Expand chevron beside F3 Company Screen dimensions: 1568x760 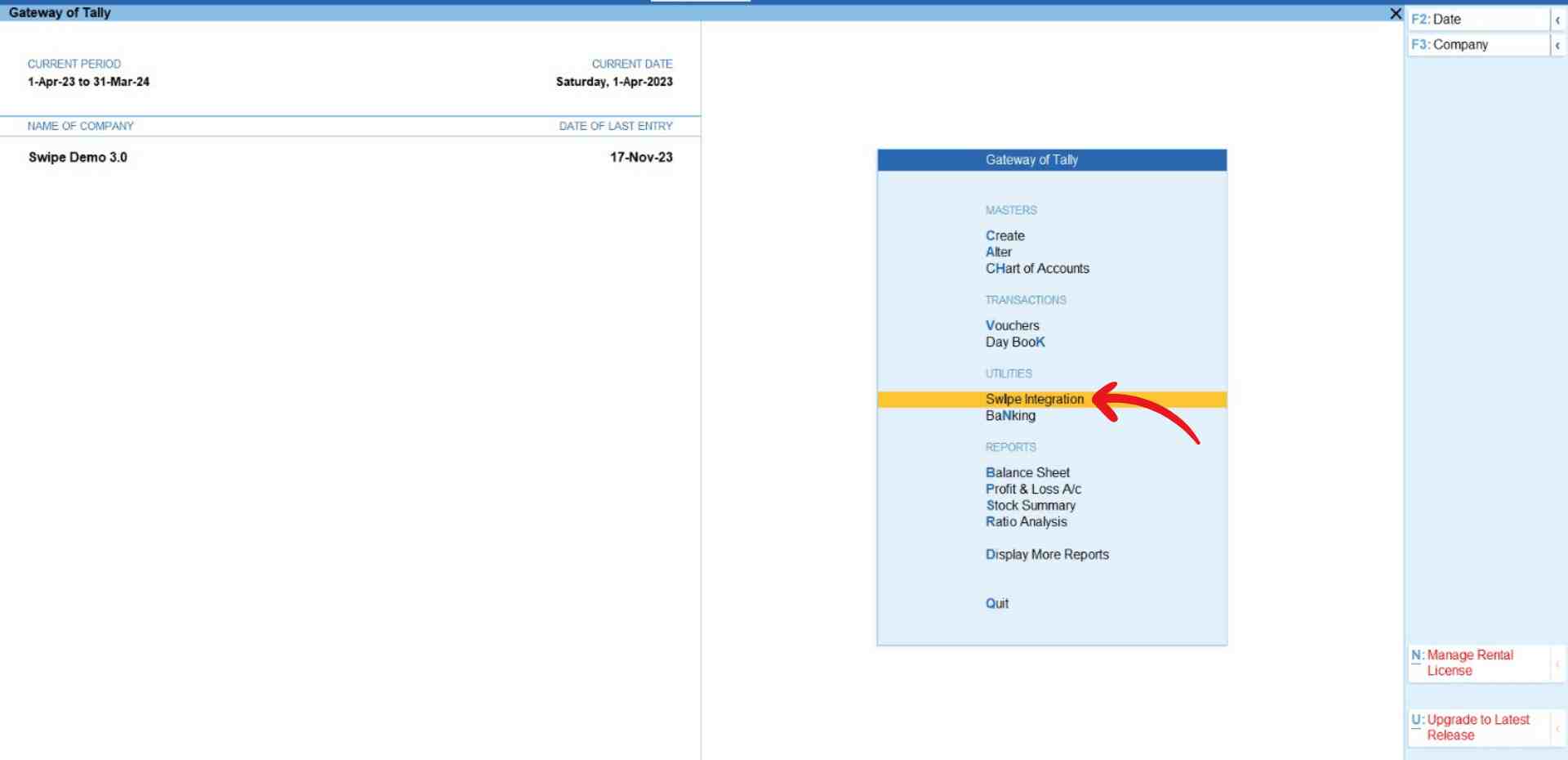(1558, 45)
